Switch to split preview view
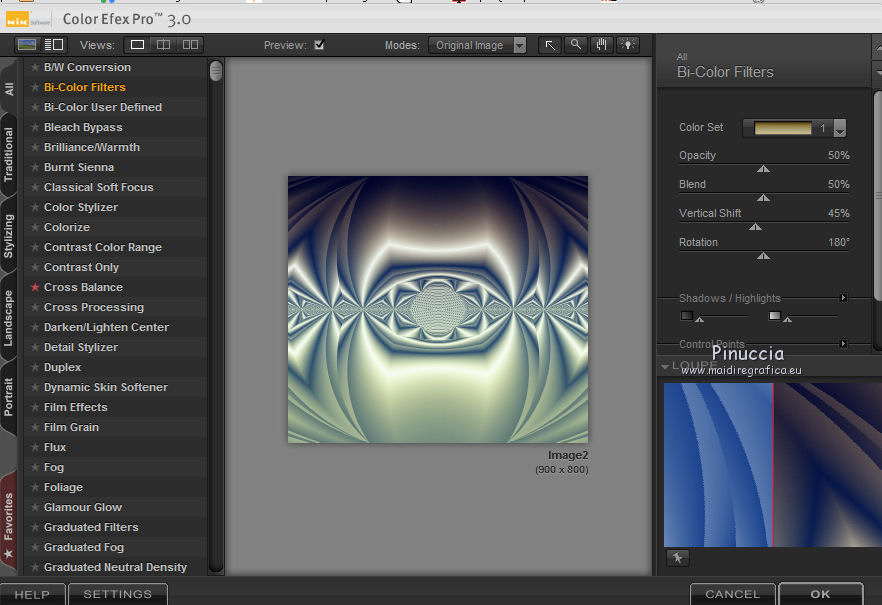The image size is (882, 605). click(163, 45)
